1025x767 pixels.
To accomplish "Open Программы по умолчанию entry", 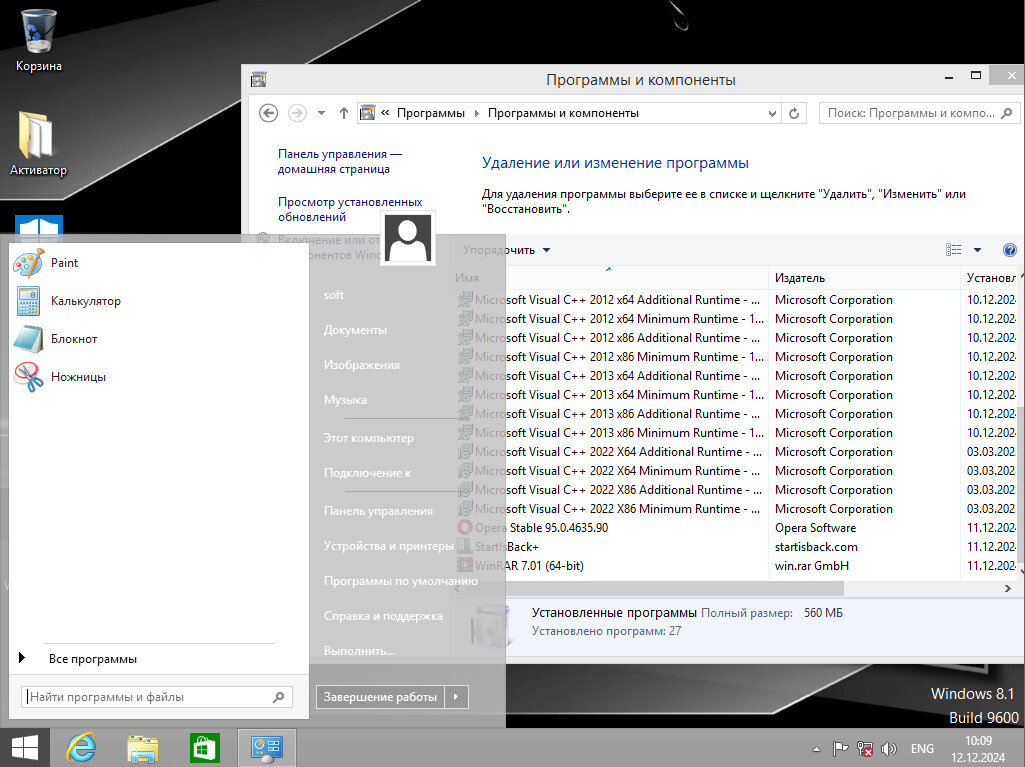I will coord(401,581).
